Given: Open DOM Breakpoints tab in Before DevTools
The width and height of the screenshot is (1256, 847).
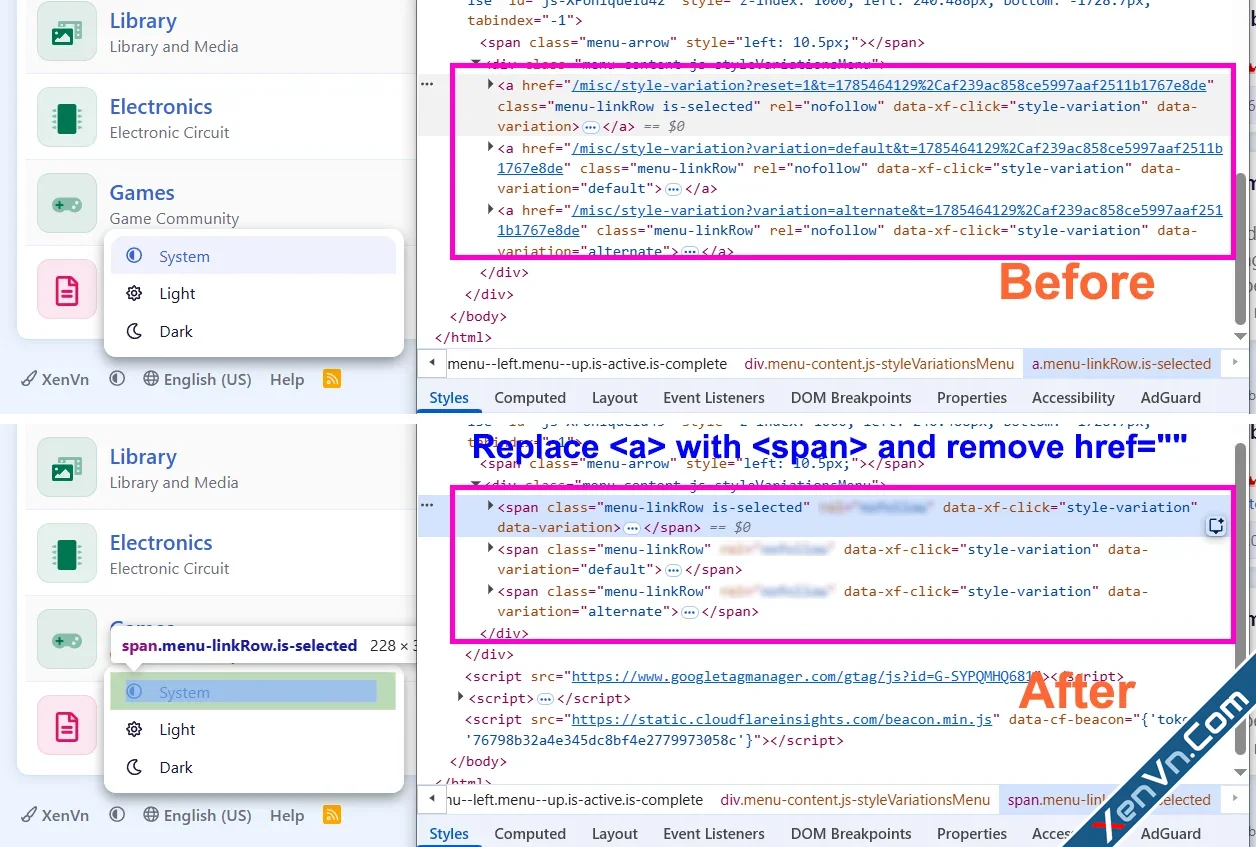Looking at the screenshot, I should point(851,397).
